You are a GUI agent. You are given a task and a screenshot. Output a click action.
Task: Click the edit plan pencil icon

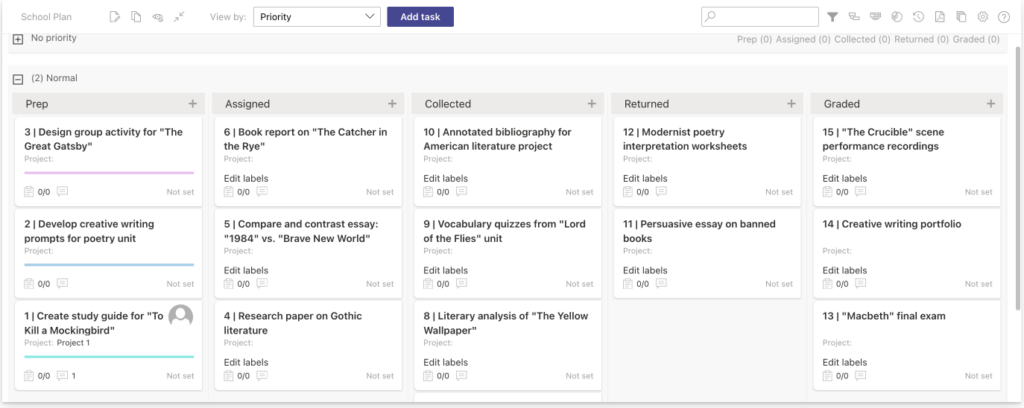pos(115,17)
